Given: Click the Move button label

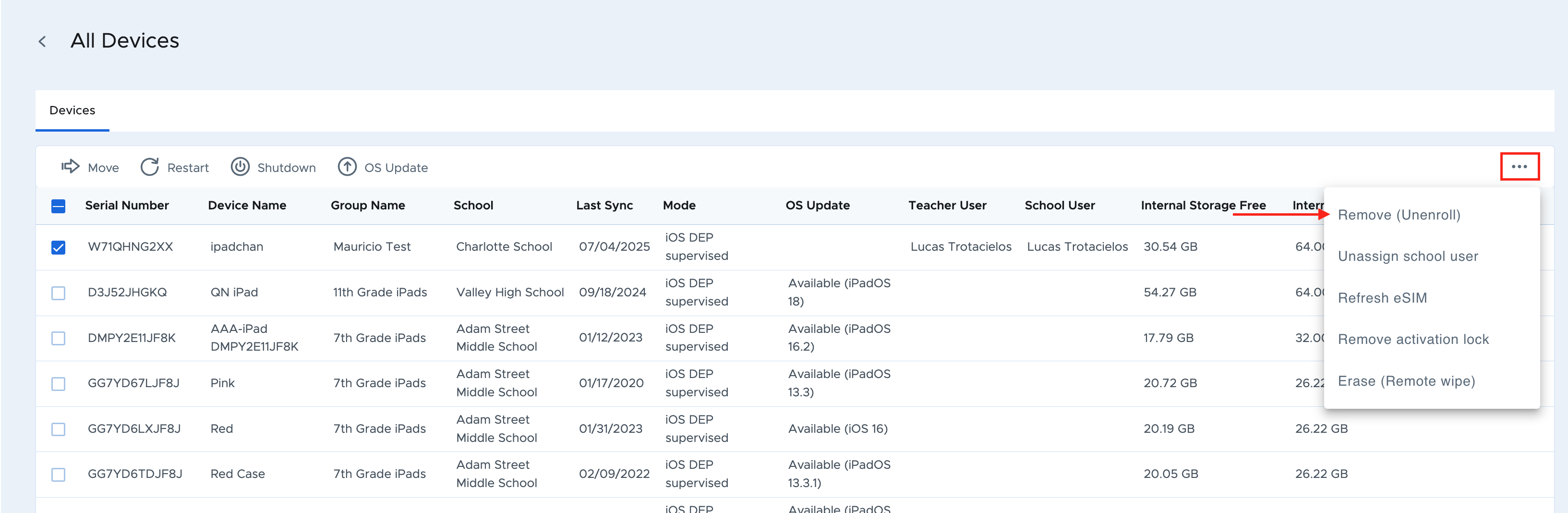Looking at the screenshot, I should (104, 168).
